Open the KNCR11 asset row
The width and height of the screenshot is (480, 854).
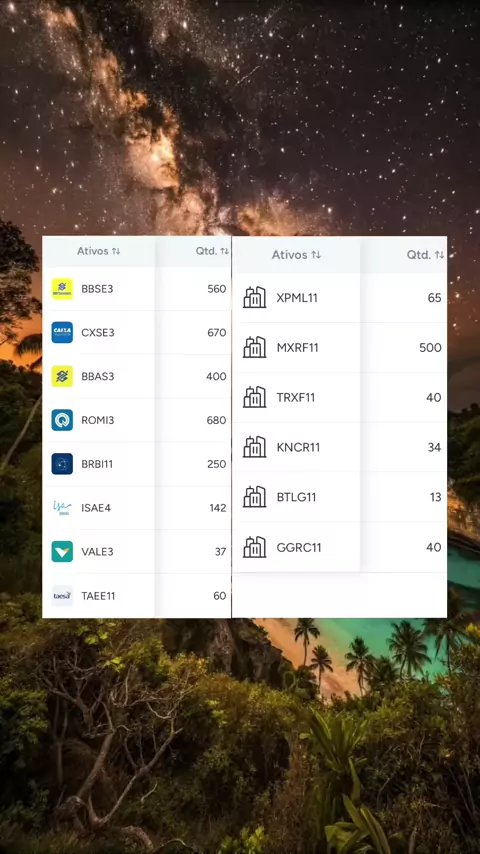340,447
